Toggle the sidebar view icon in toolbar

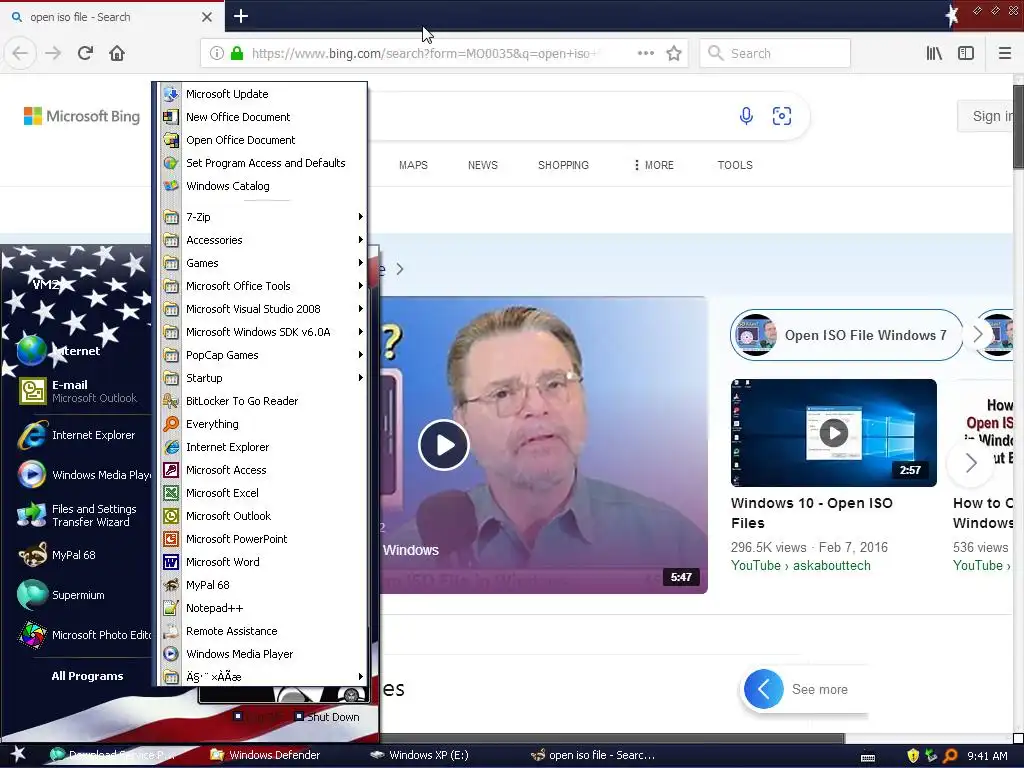pos(966,54)
